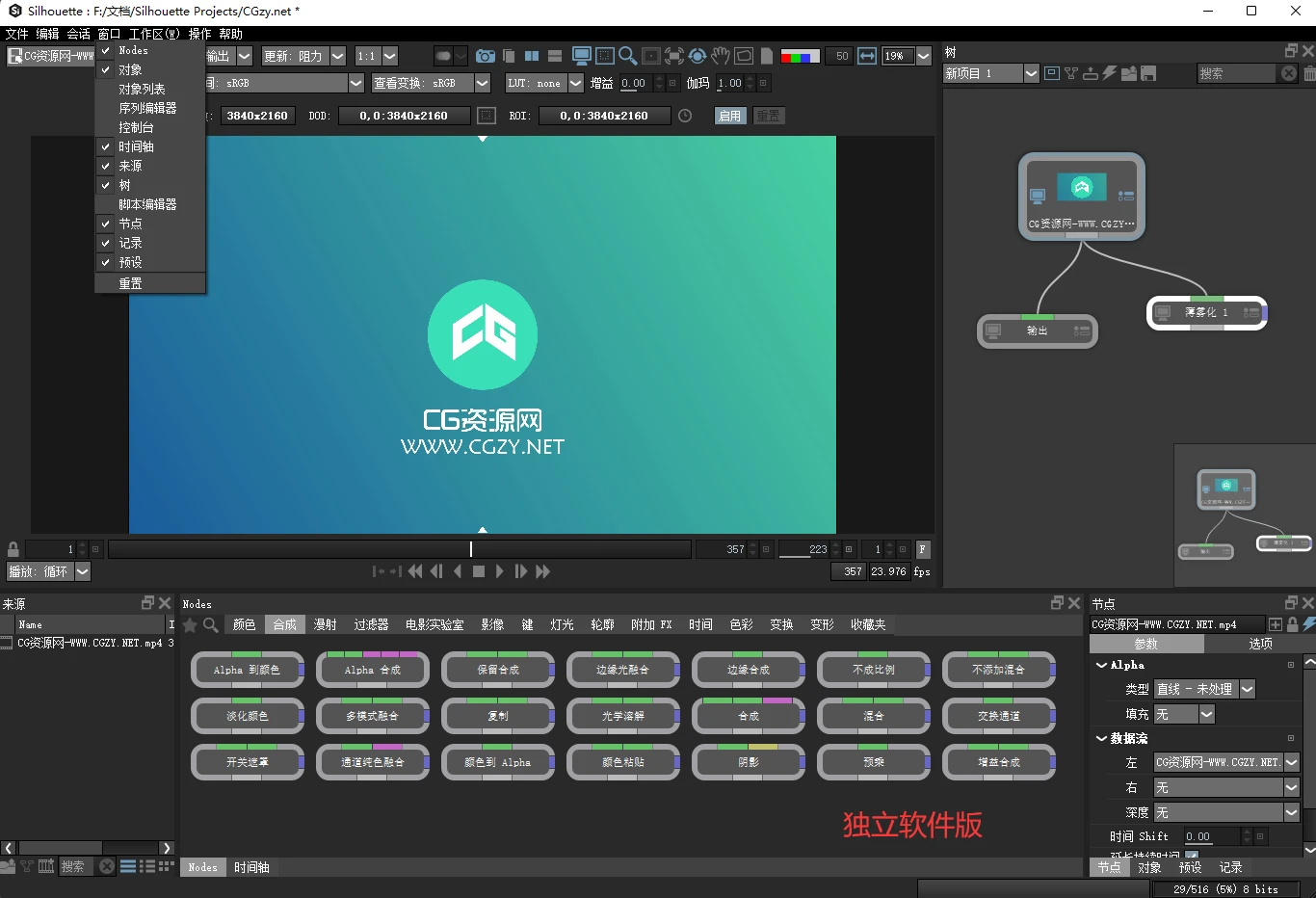Click the 重置 button next to 启用
This screenshot has width=1316, height=898.
[769, 116]
